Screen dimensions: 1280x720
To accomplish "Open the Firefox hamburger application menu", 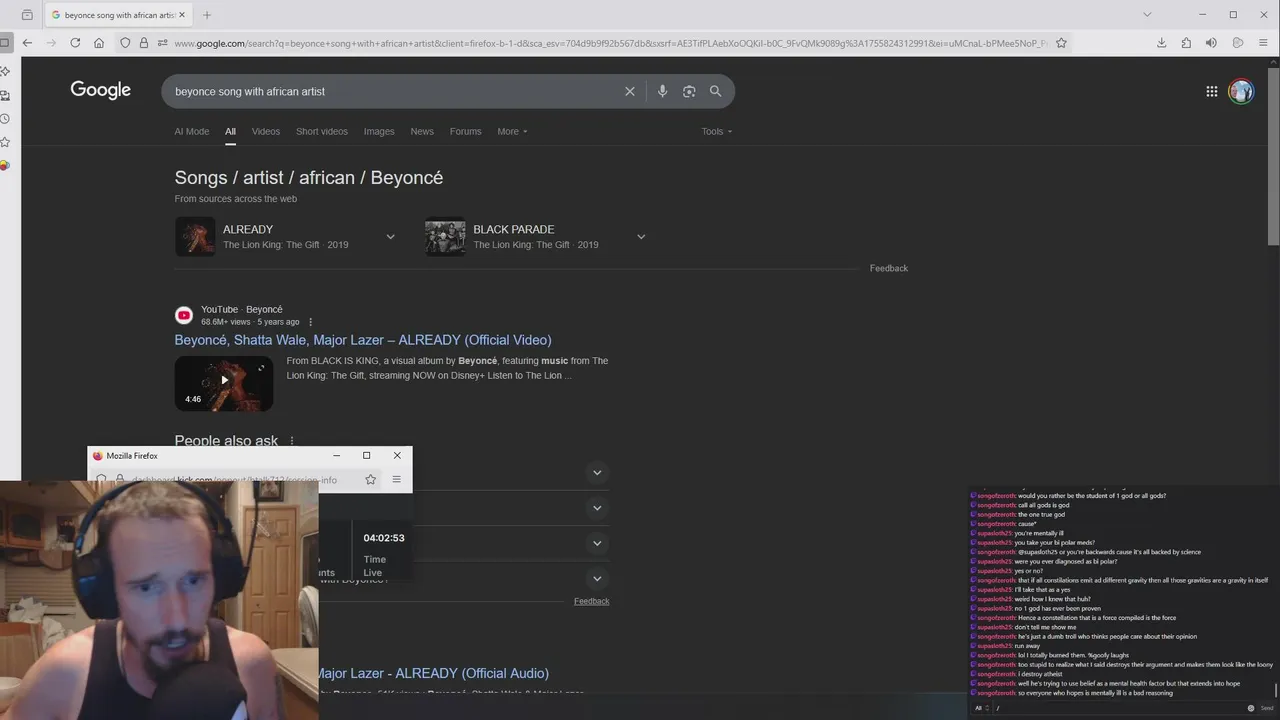I will click(1264, 43).
